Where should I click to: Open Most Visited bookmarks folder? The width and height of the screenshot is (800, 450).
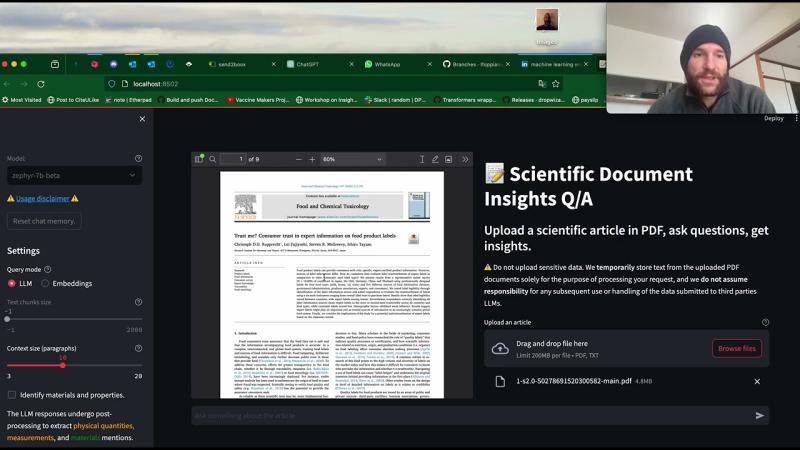[x=21, y=100]
